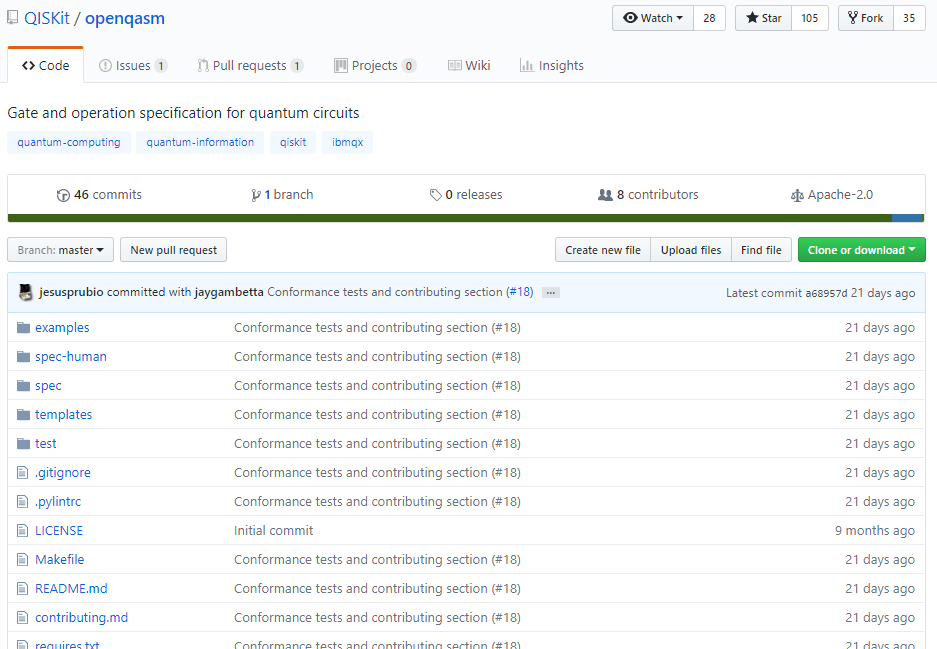View the 46 commits history
Image resolution: width=937 pixels, height=649 pixels.
point(99,195)
